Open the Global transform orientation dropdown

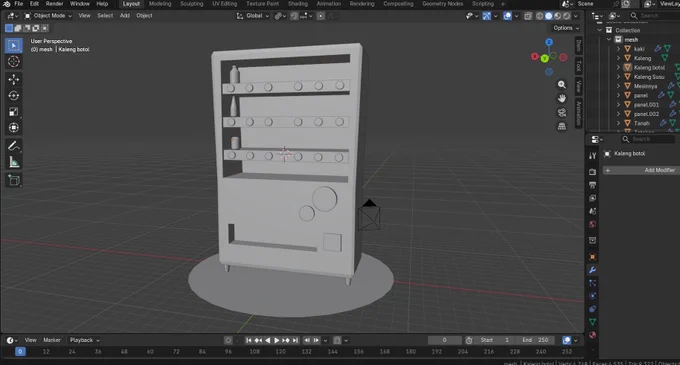point(252,16)
